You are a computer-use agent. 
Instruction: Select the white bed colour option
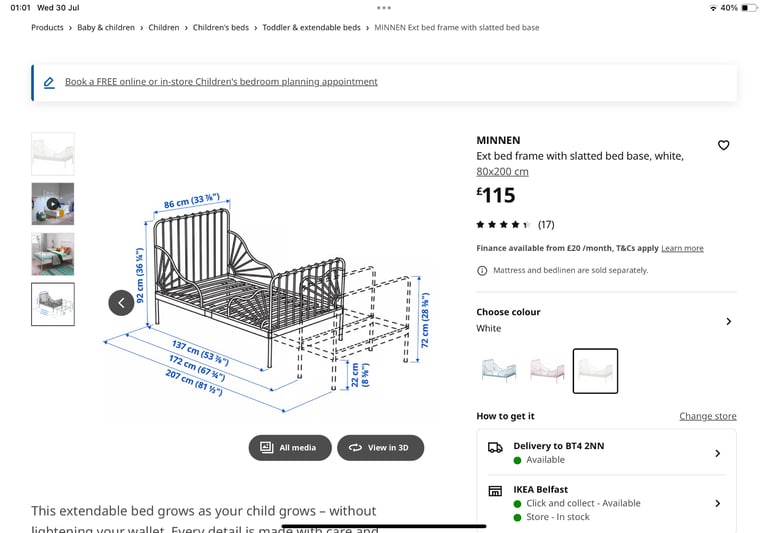(x=595, y=371)
